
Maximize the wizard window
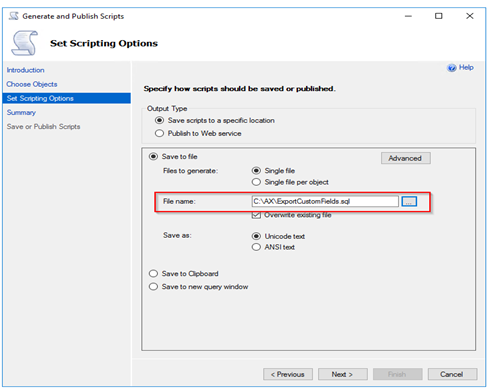click(439, 16)
